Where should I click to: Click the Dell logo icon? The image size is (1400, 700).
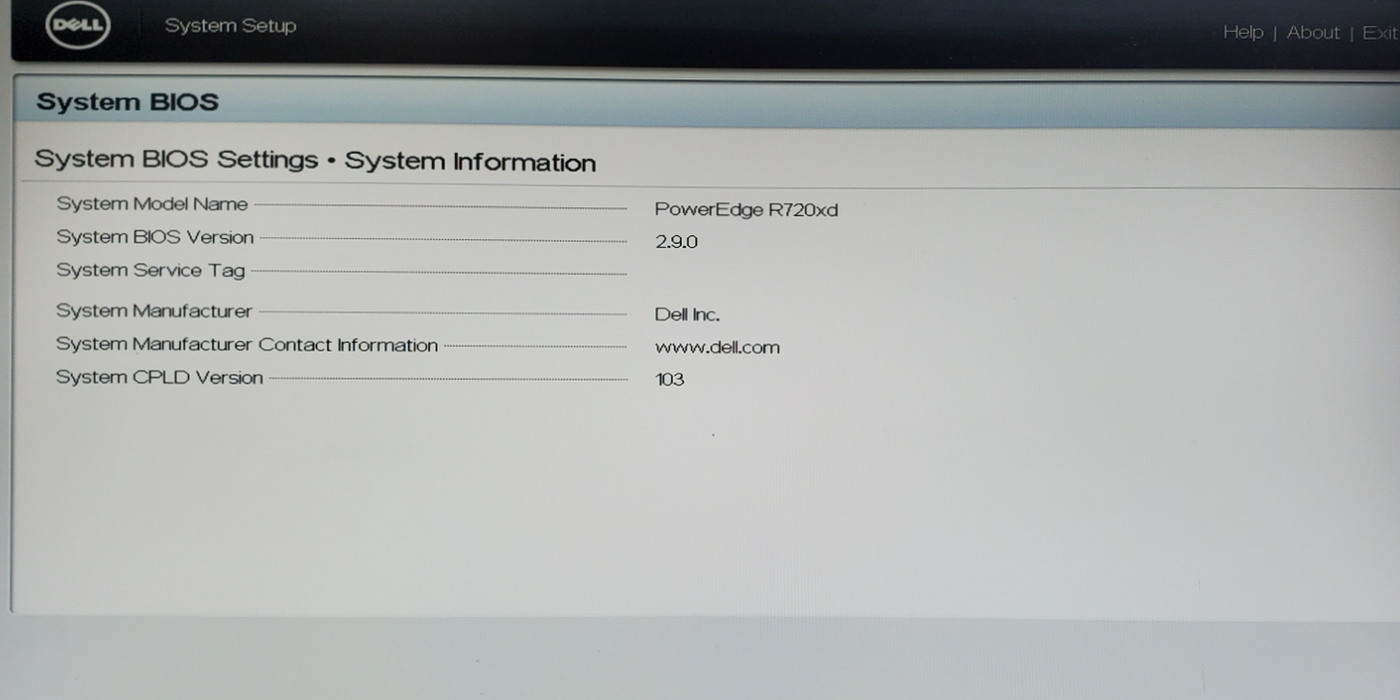click(x=78, y=25)
